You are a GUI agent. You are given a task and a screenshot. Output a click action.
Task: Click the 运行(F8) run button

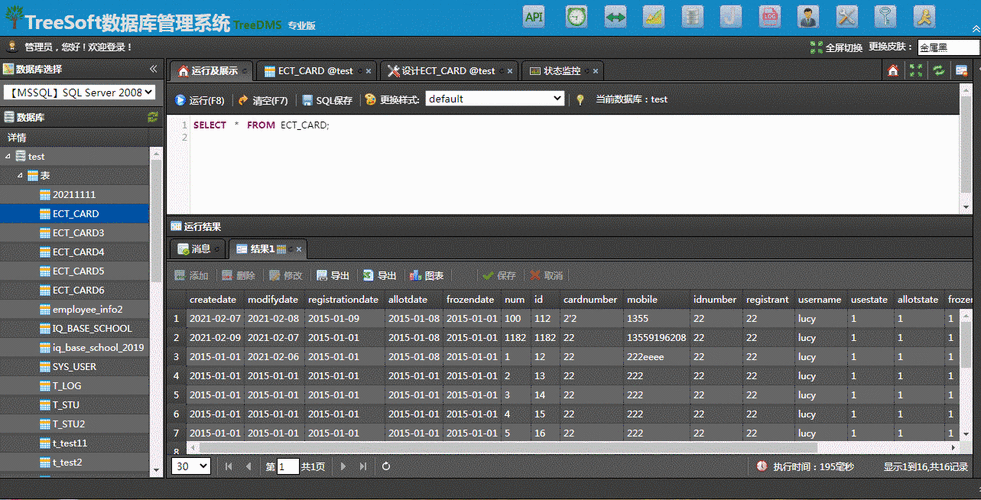[x=199, y=100]
